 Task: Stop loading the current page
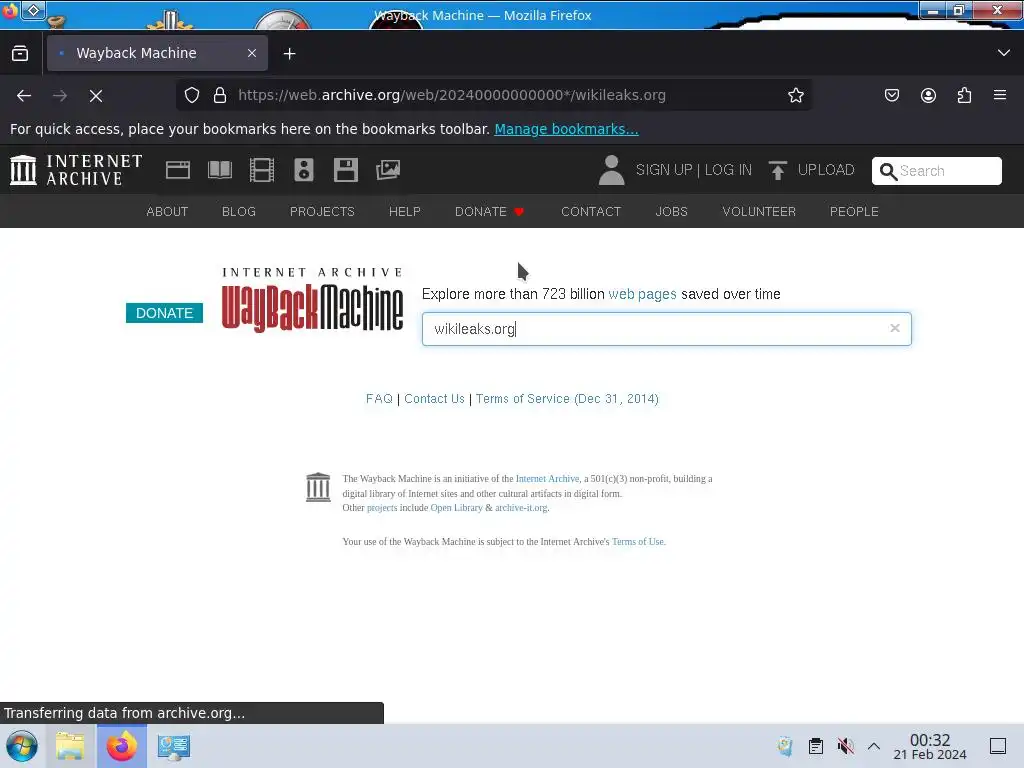(x=96, y=95)
